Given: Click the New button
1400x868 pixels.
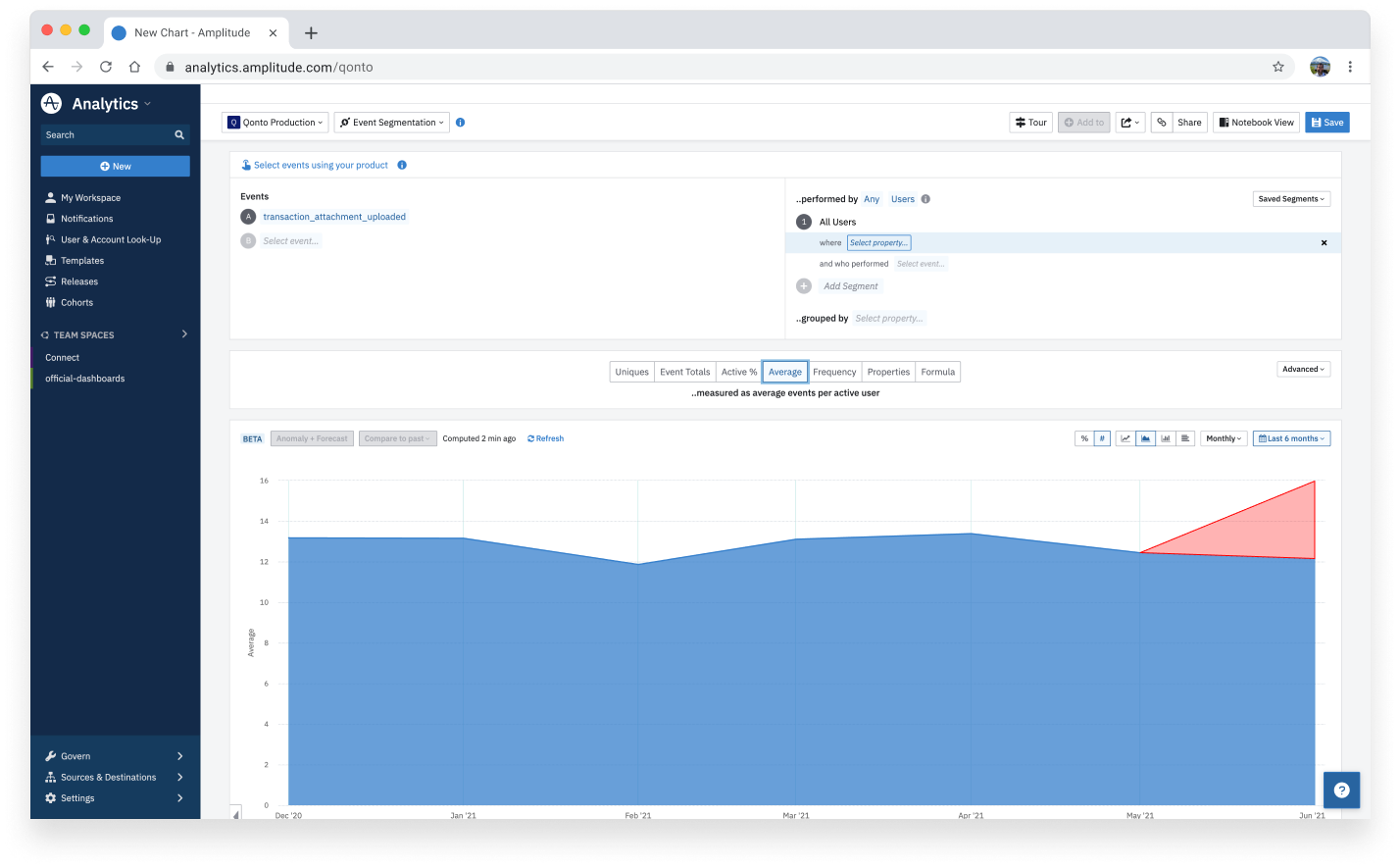Looking at the screenshot, I should (116, 167).
